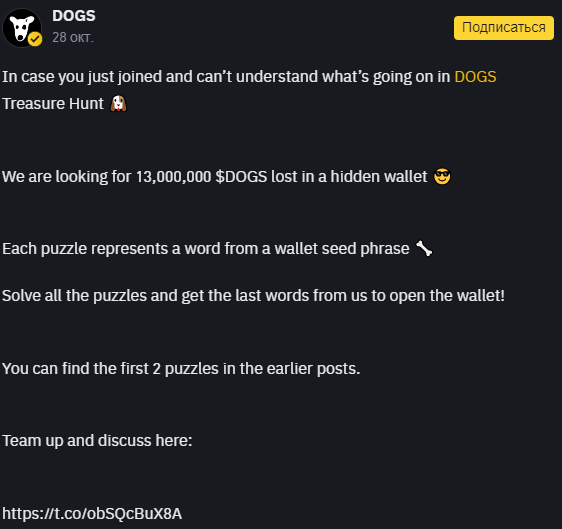Image resolution: width=562 pixels, height=529 pixels.
Task: Click the bone emoji
Action: (424, 248)
